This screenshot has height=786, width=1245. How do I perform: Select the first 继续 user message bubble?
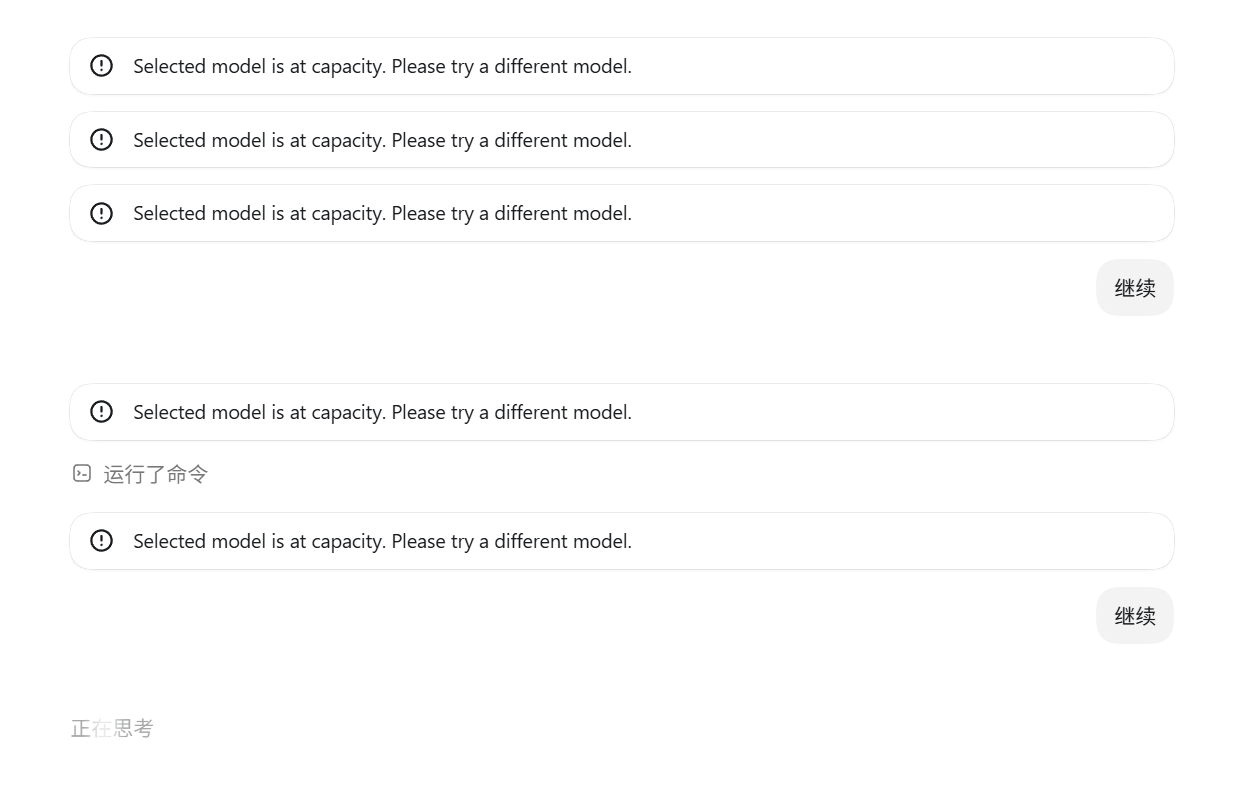1135,288
